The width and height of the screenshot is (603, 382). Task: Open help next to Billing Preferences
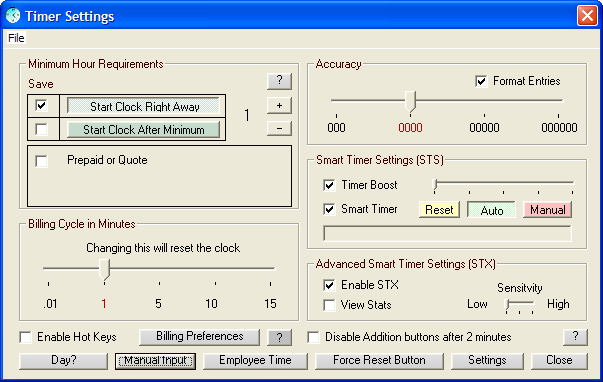click(279, 337)
